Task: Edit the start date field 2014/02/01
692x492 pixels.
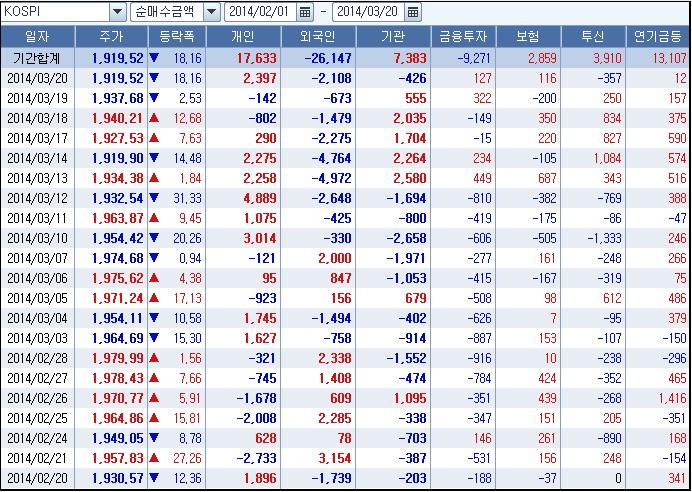Action: [261, 12]
